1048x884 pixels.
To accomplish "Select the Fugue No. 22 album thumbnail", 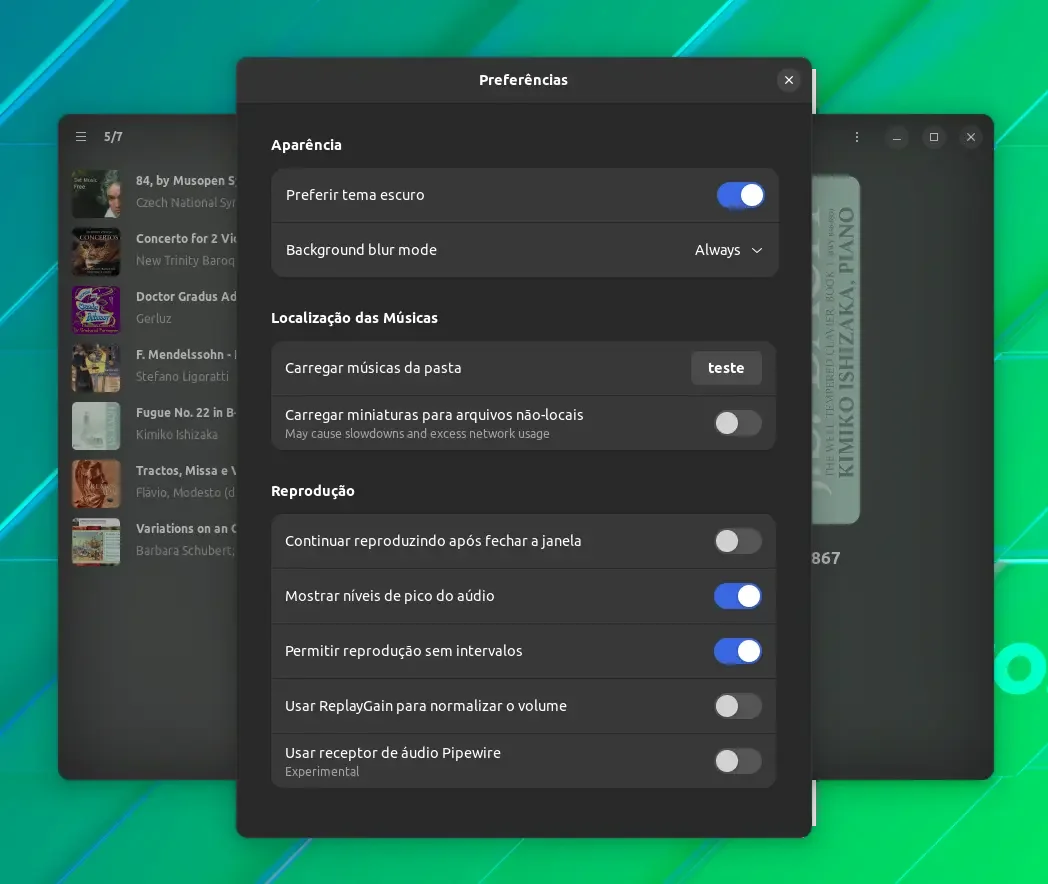I will 96,426.
